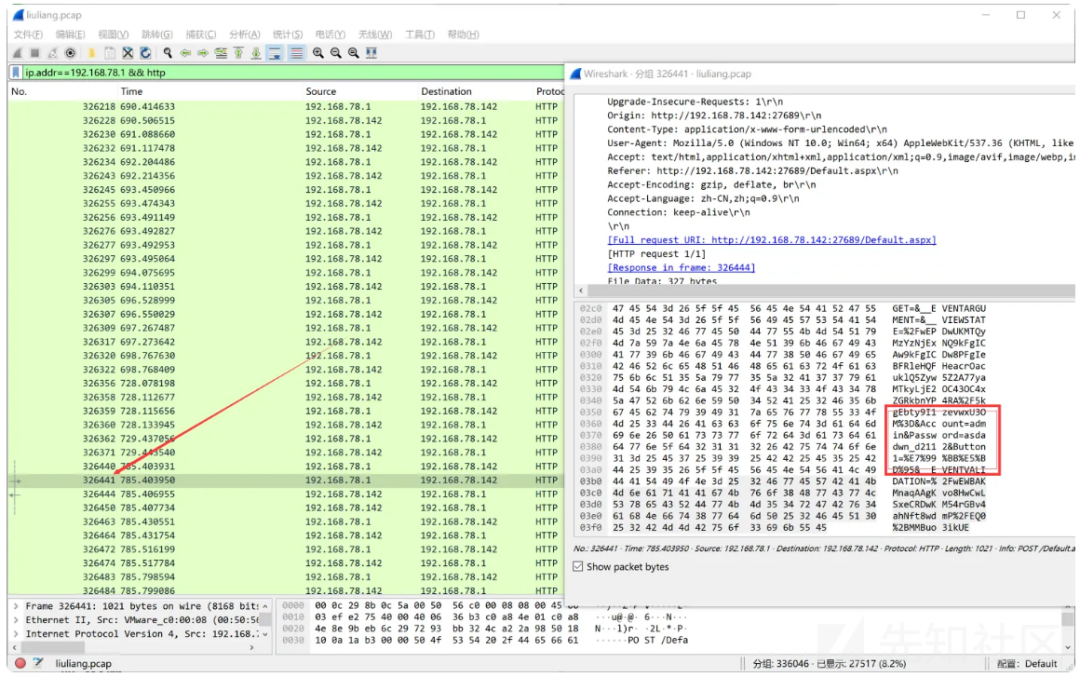1080x677 pixels.
Task: Zoom out on packet text
Action: (336, 53)
